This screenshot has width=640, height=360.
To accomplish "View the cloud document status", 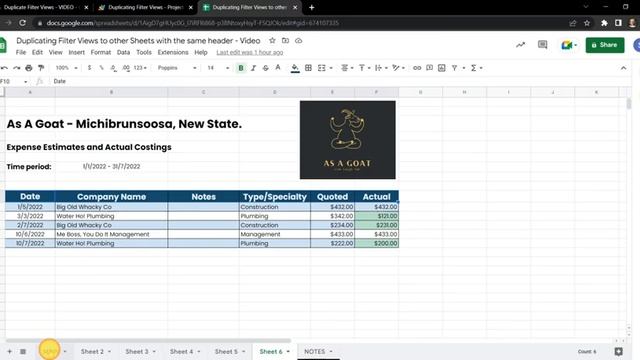I will [298, 40].
